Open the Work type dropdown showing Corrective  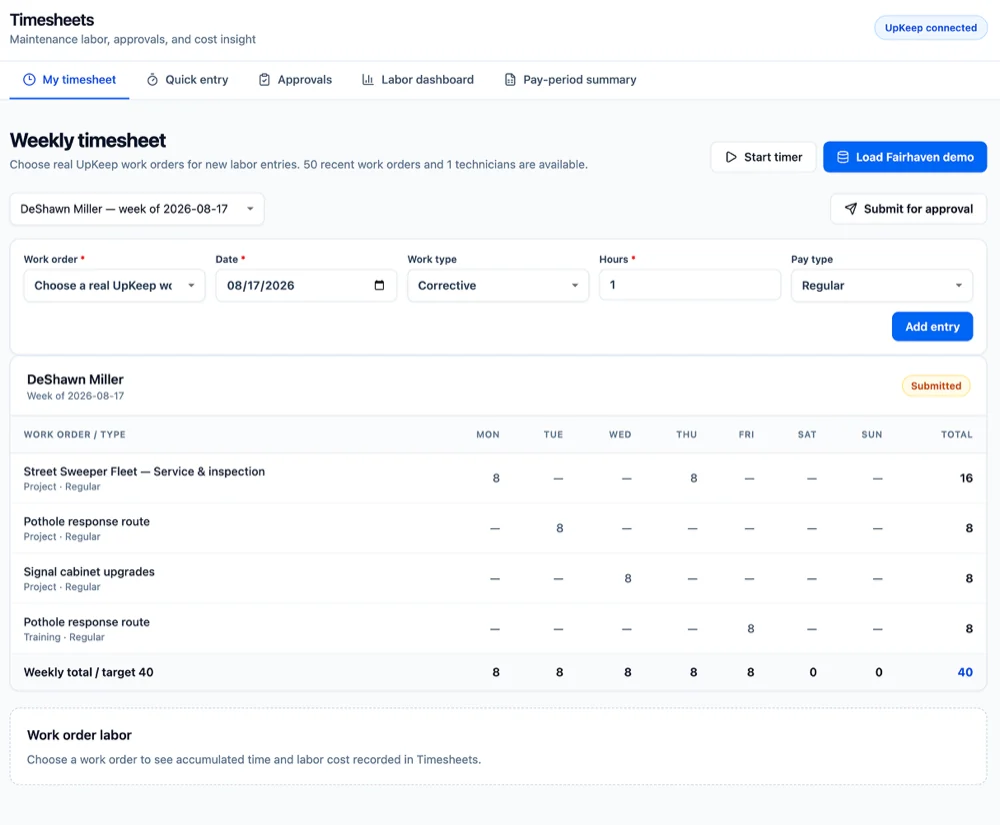pyautogui.click(x=498, y=286)
